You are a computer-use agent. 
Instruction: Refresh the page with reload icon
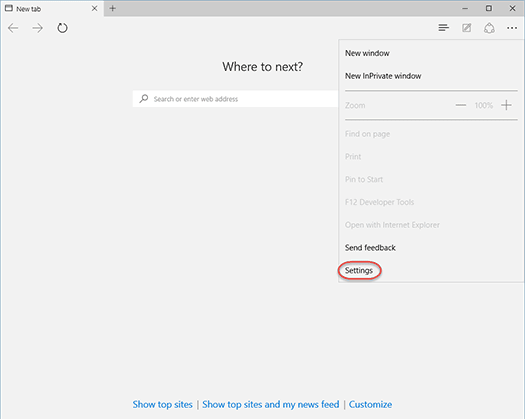(62, 28)
